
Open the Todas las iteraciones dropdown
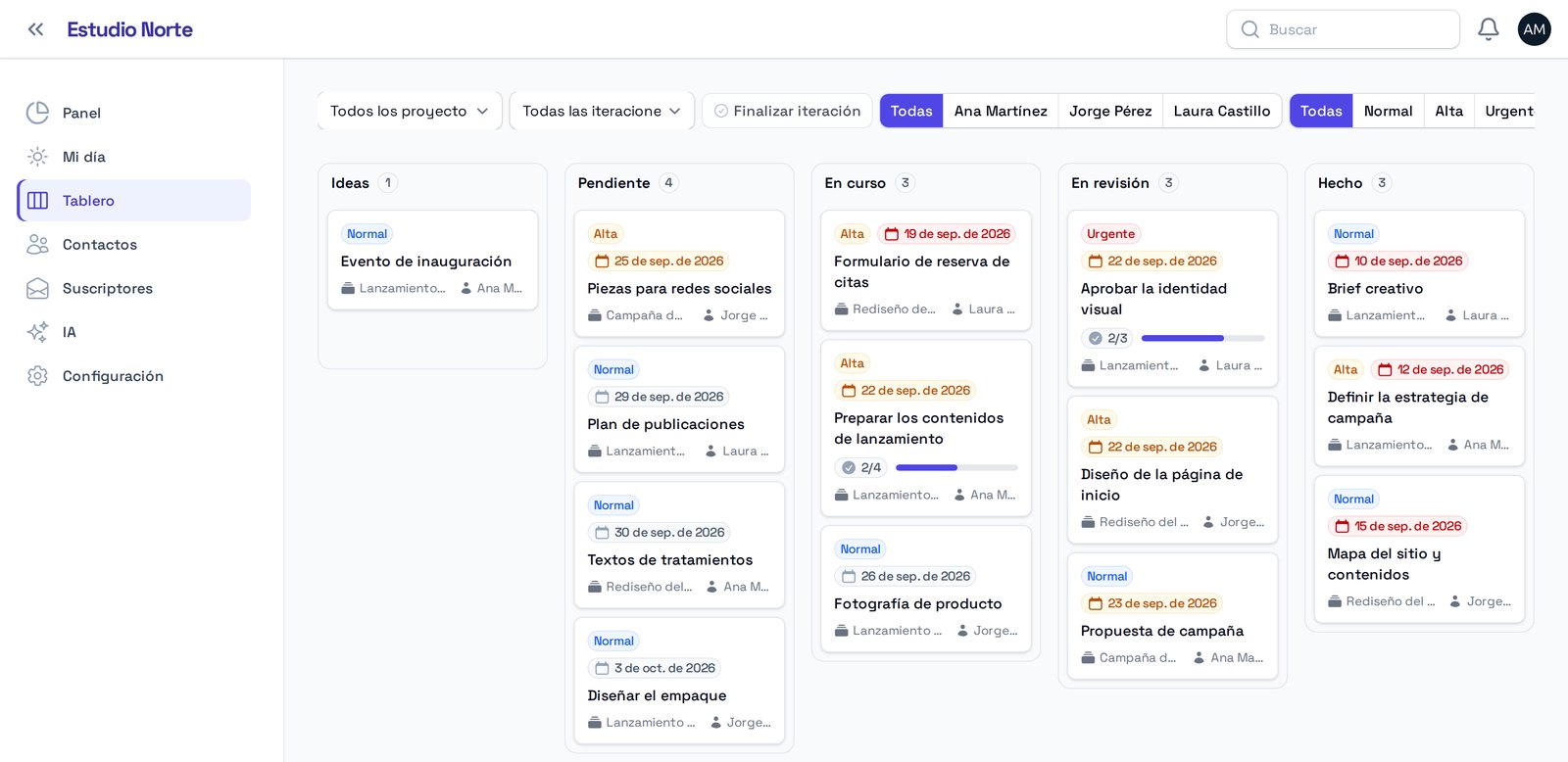click(602, 111)
